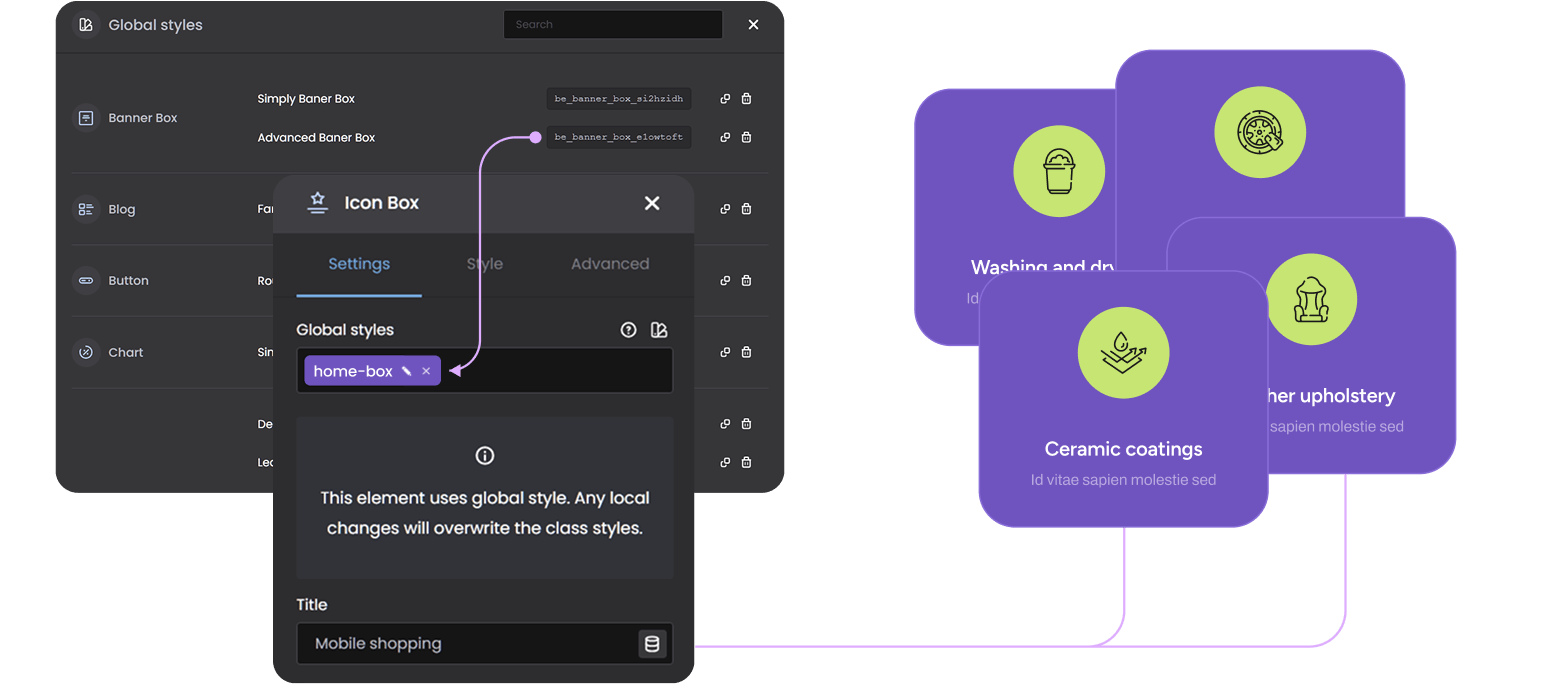Click the Search field in Global styles

click(x=612, y=24)
